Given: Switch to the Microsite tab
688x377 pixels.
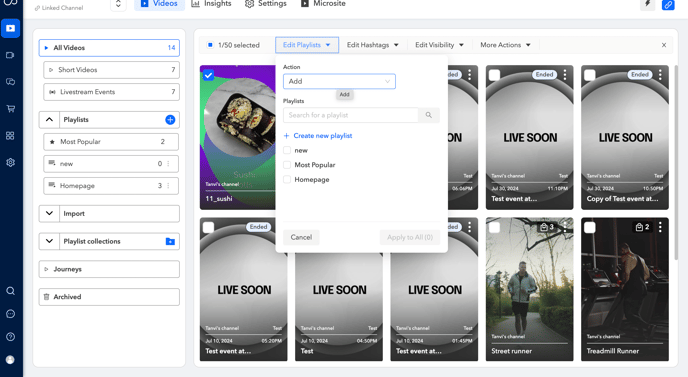Looking at the screenshot, I should (323, 4).
